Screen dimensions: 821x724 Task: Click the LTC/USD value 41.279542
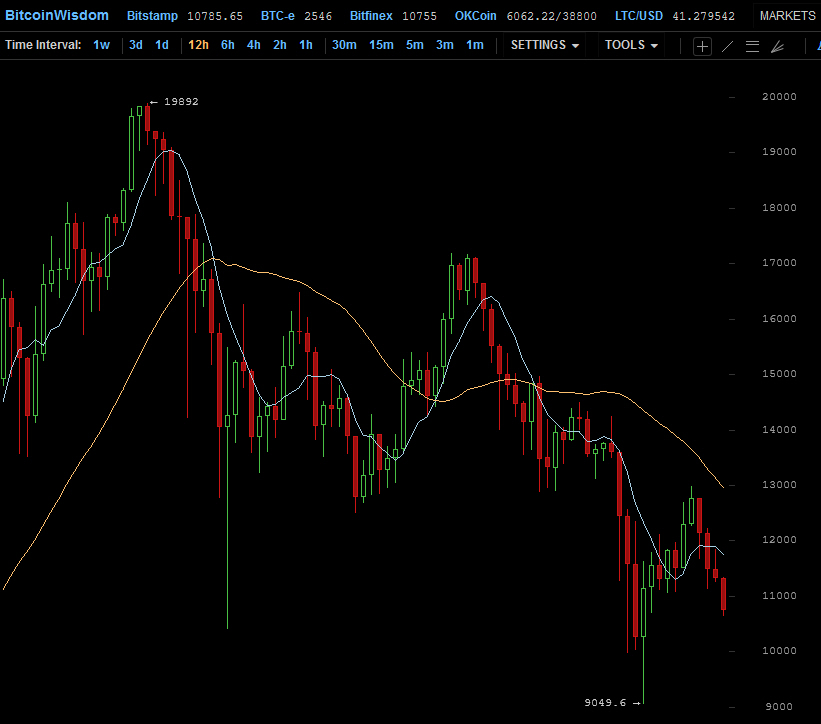[704, 16]
